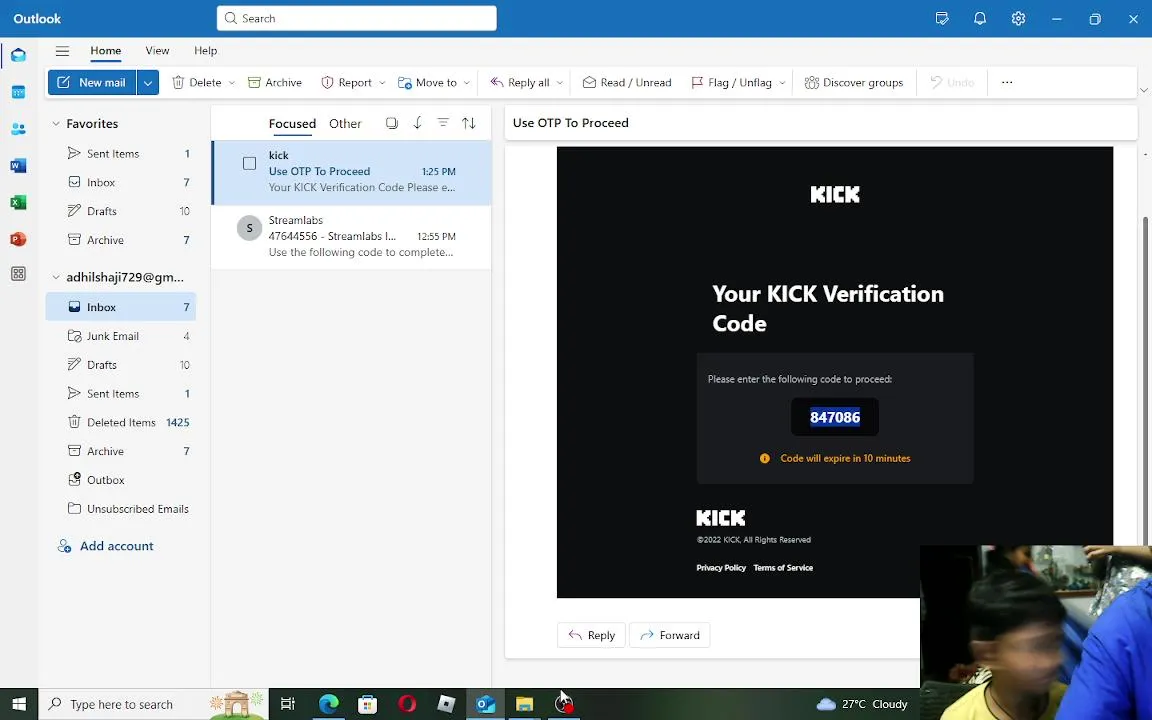This screenshot has width=1152, height=720.
Task: Open the Junk Email folder
Action: [x=121, y=336]
